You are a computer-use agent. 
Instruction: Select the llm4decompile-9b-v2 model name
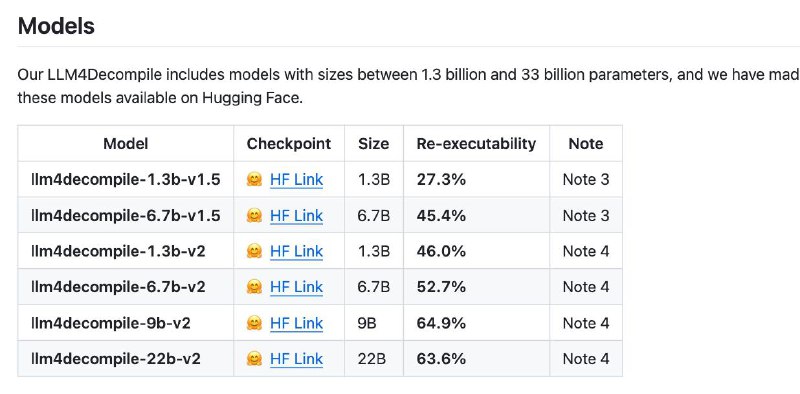(111, 323)
